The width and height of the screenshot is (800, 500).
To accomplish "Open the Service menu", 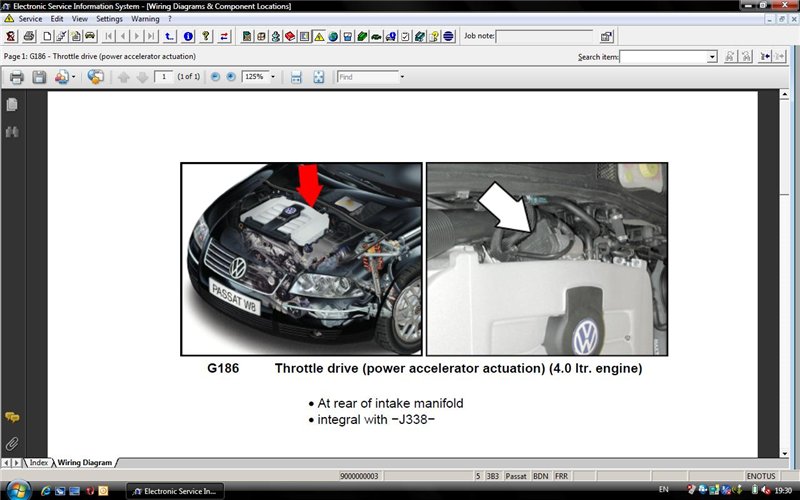I will (x=30, y=19).
